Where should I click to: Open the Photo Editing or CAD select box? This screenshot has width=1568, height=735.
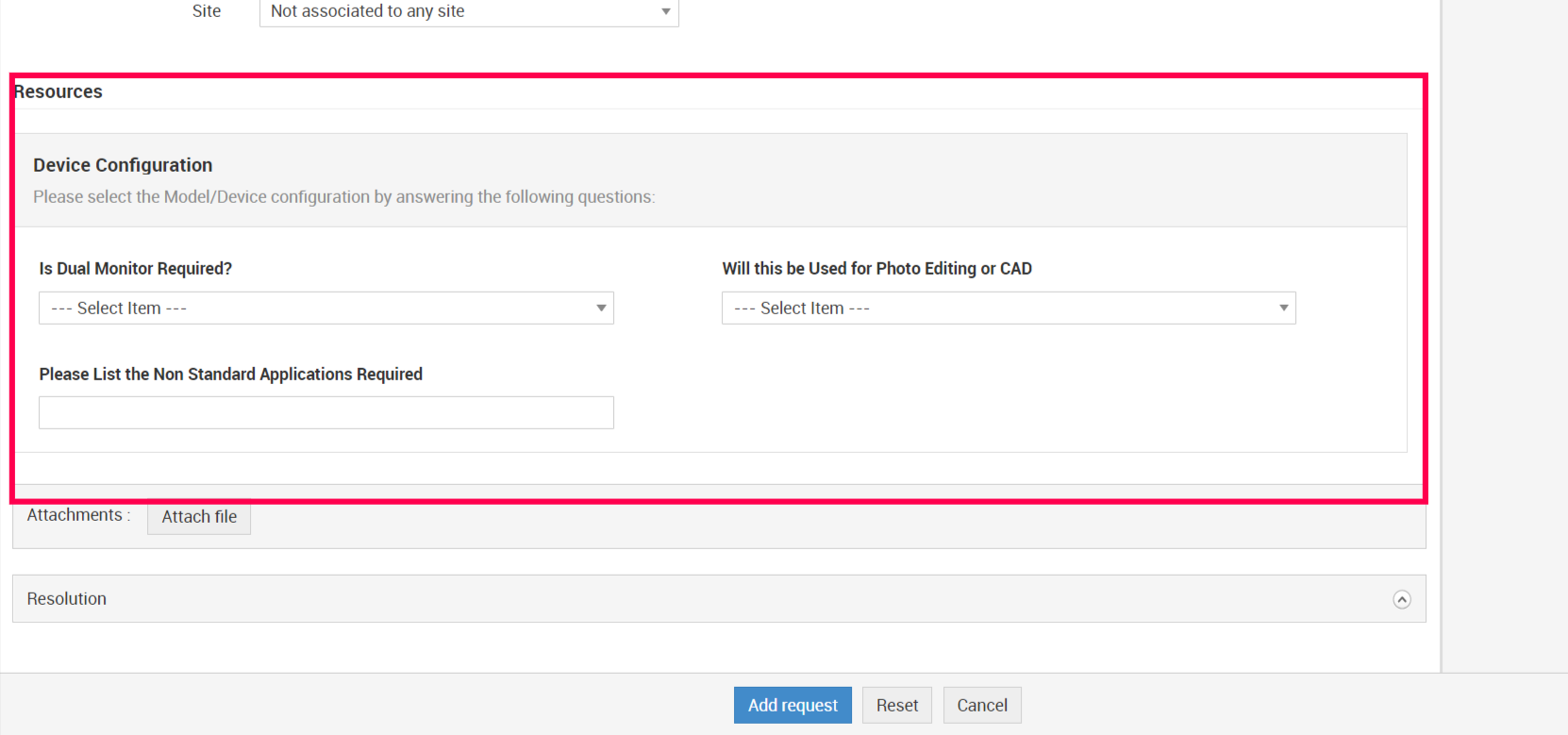tap(1008, 309)
